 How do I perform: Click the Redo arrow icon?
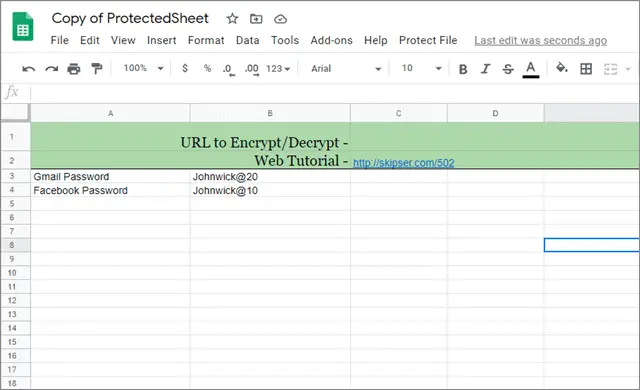[x=51, y=69]
